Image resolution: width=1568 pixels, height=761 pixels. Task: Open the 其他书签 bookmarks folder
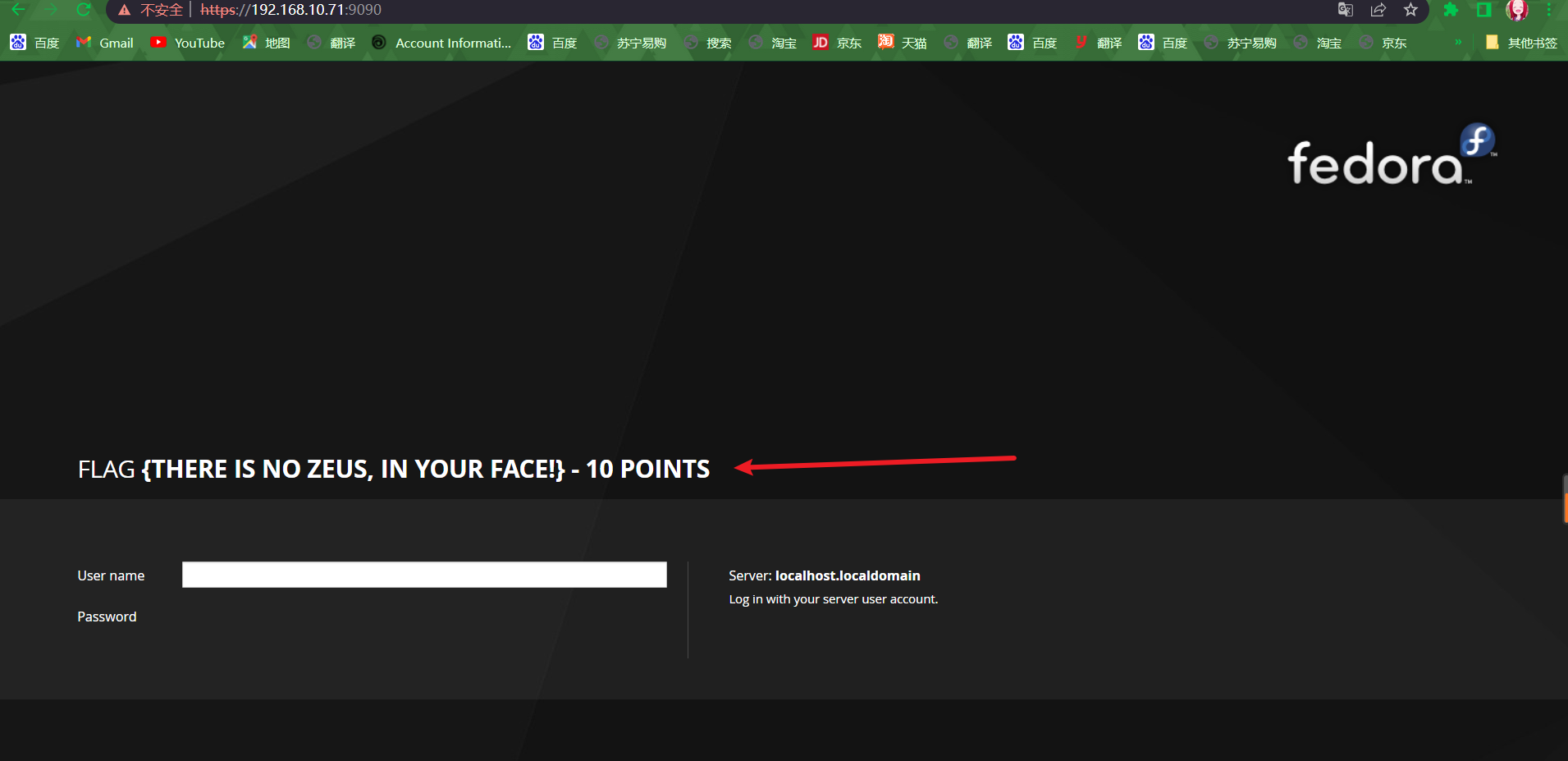[x=1521, y=43]
